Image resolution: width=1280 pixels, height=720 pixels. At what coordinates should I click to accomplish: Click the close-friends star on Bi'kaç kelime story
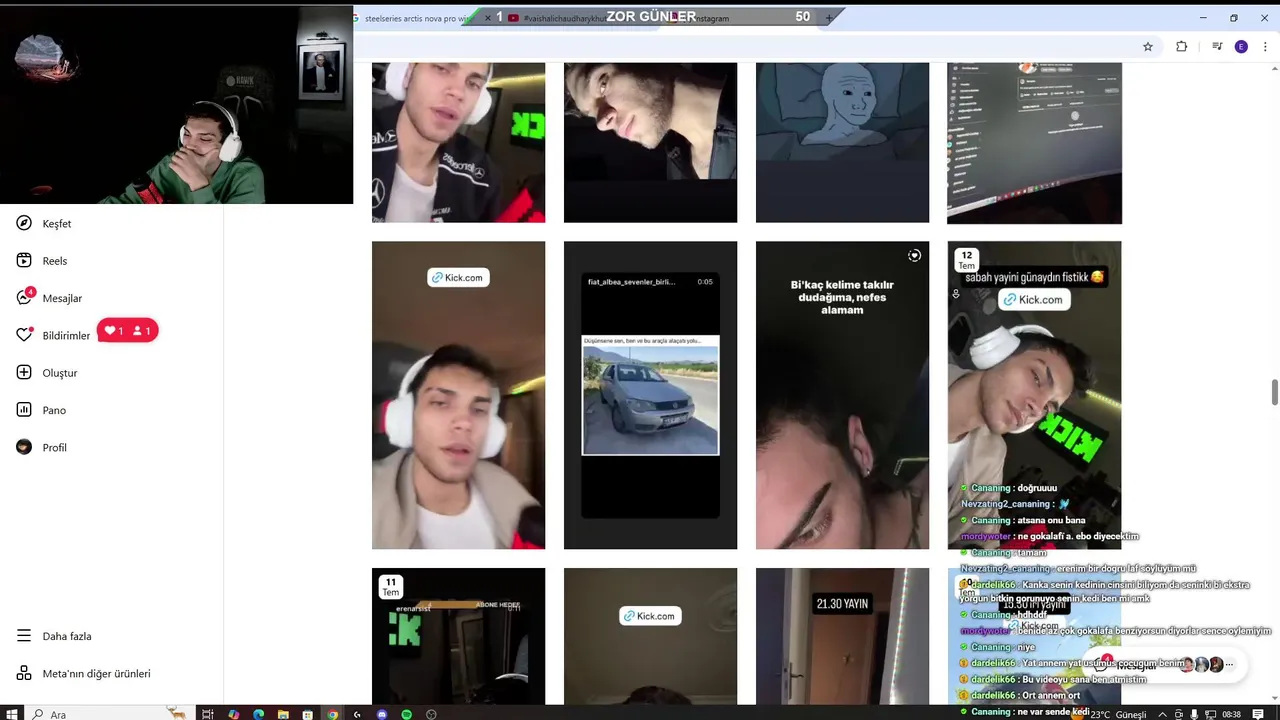[914, 256]
